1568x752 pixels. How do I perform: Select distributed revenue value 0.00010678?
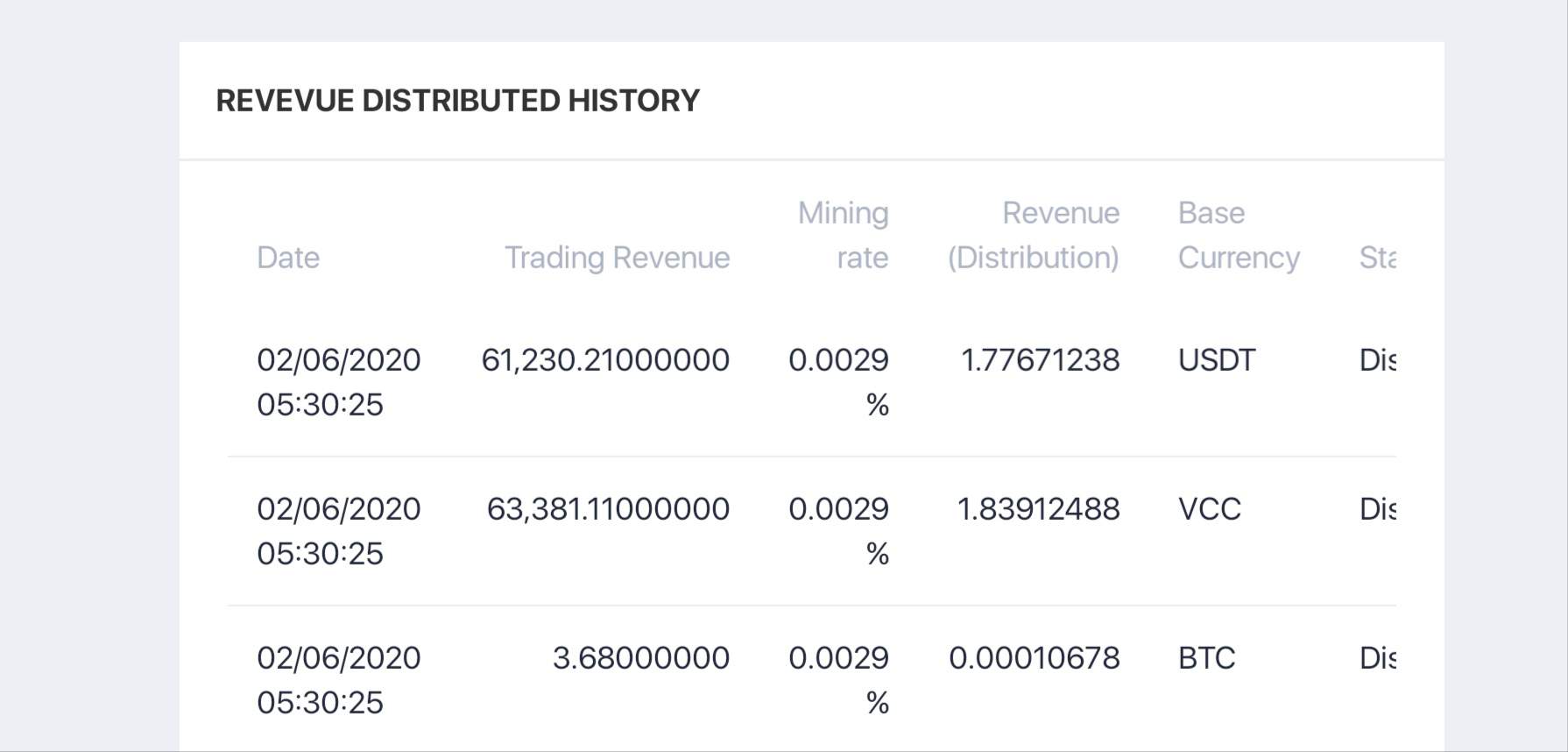pyautogui.click(x=1034, y=658)
